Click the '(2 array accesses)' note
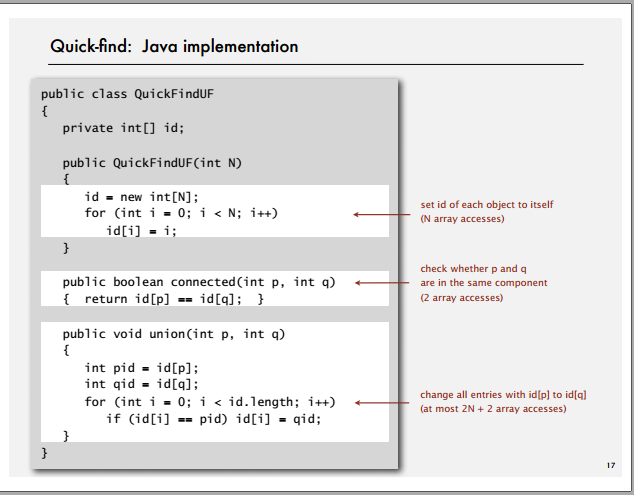The width and height of the screenshot is (634, 496). [461, 298]
